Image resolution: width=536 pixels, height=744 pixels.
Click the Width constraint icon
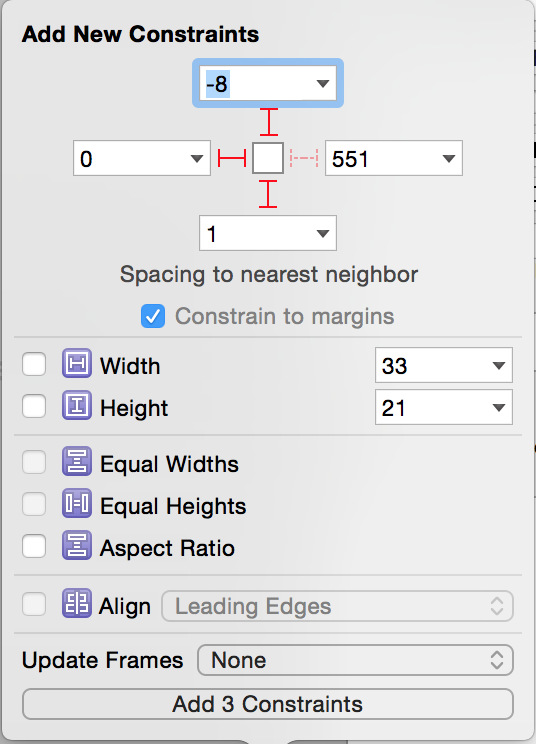click(77, 364)
